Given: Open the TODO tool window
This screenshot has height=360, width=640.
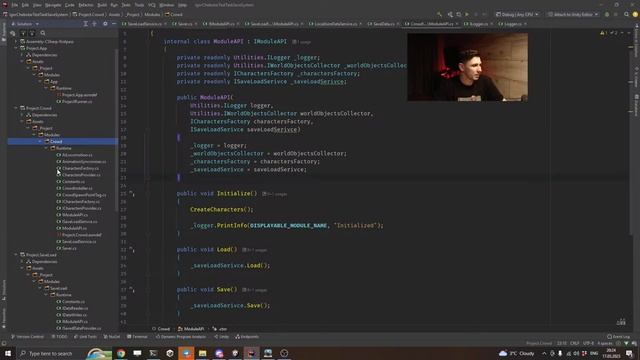Looking at the screenshot, I should [x=60, y=337].
